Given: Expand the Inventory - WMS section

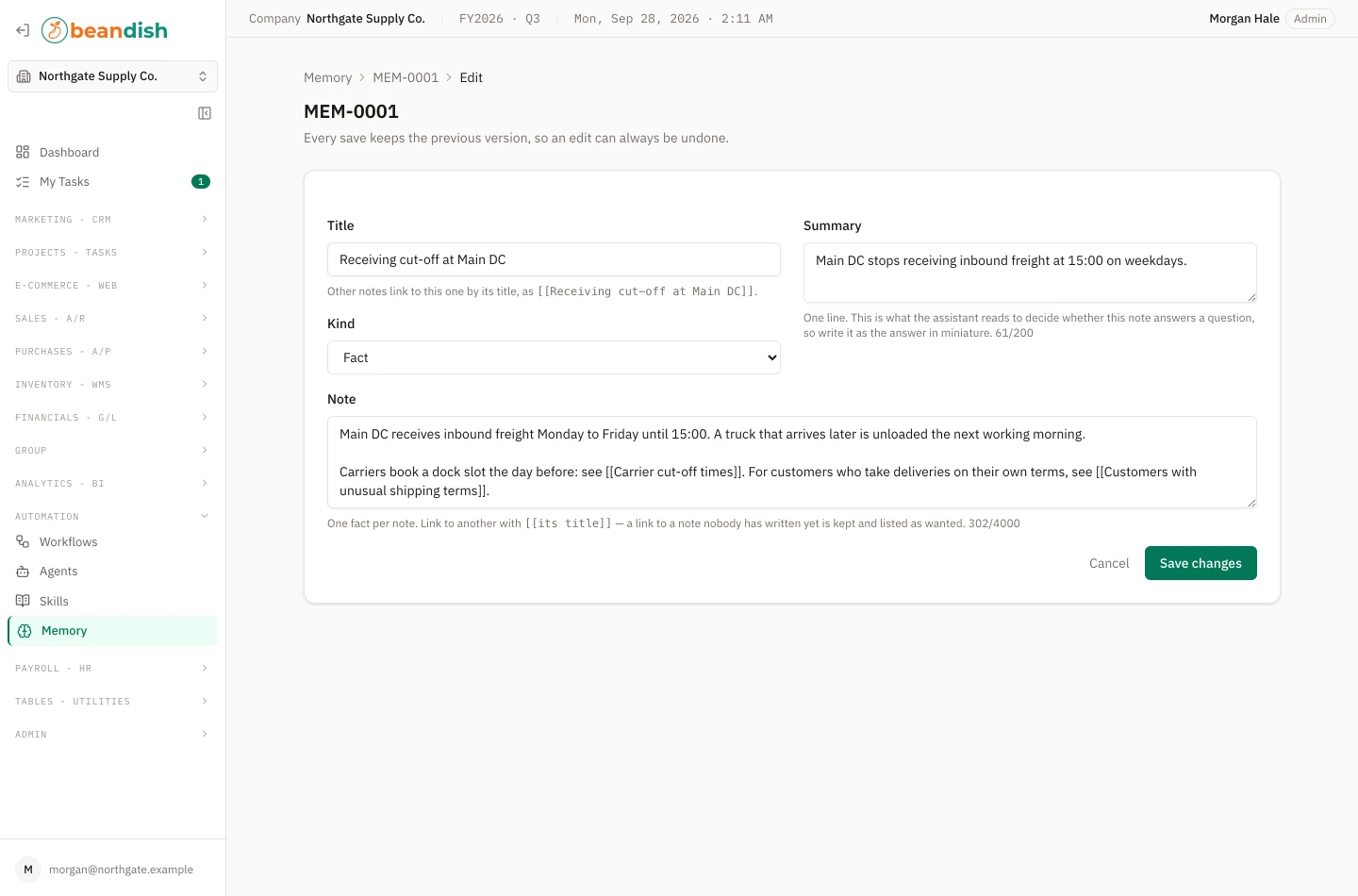Looking at the screenshot, I should click(x=112, y=384).
